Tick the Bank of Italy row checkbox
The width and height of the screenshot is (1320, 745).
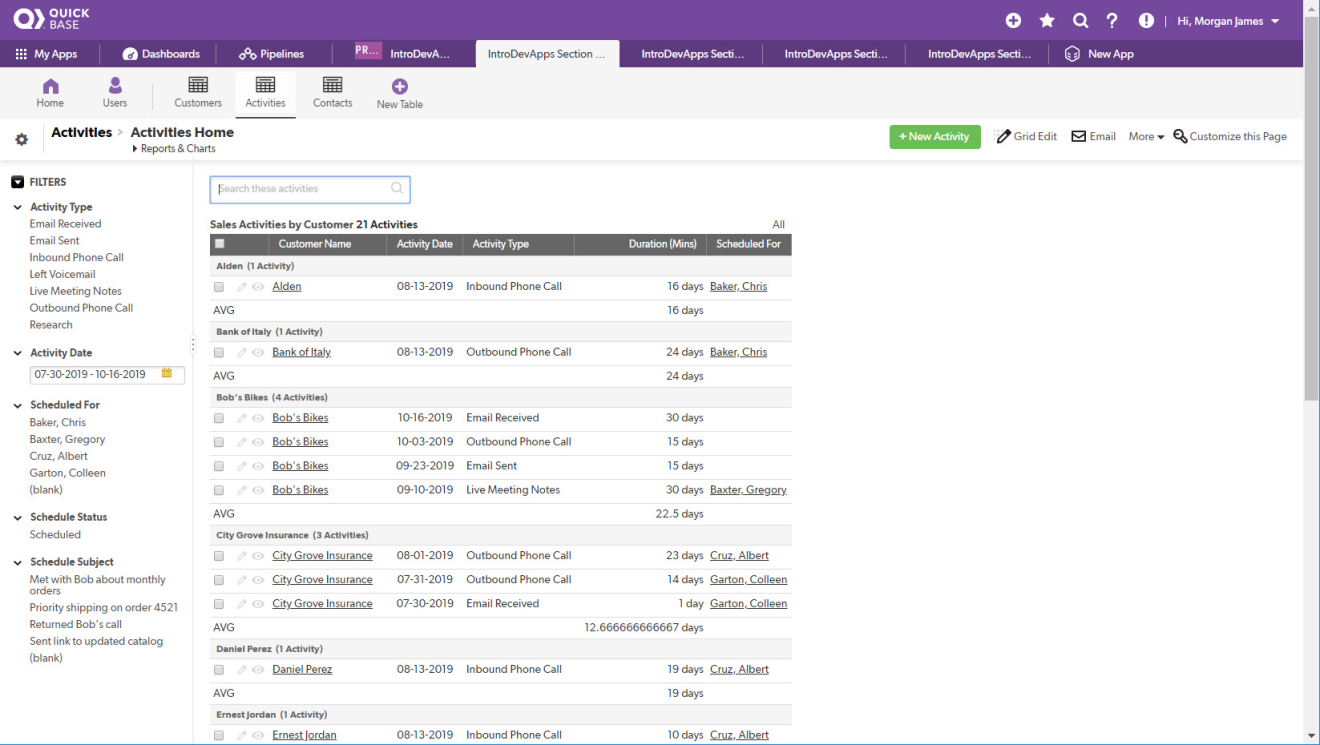click(219, 353)
